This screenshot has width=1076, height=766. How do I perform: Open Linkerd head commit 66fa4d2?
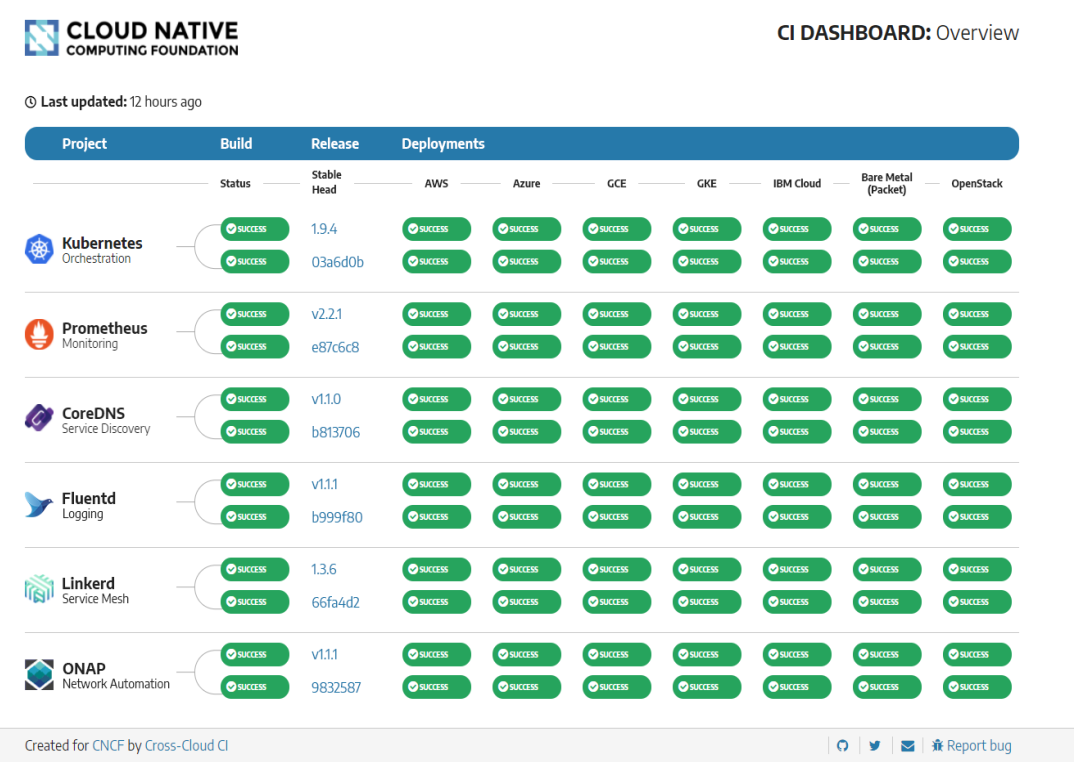tap(336, 603)
